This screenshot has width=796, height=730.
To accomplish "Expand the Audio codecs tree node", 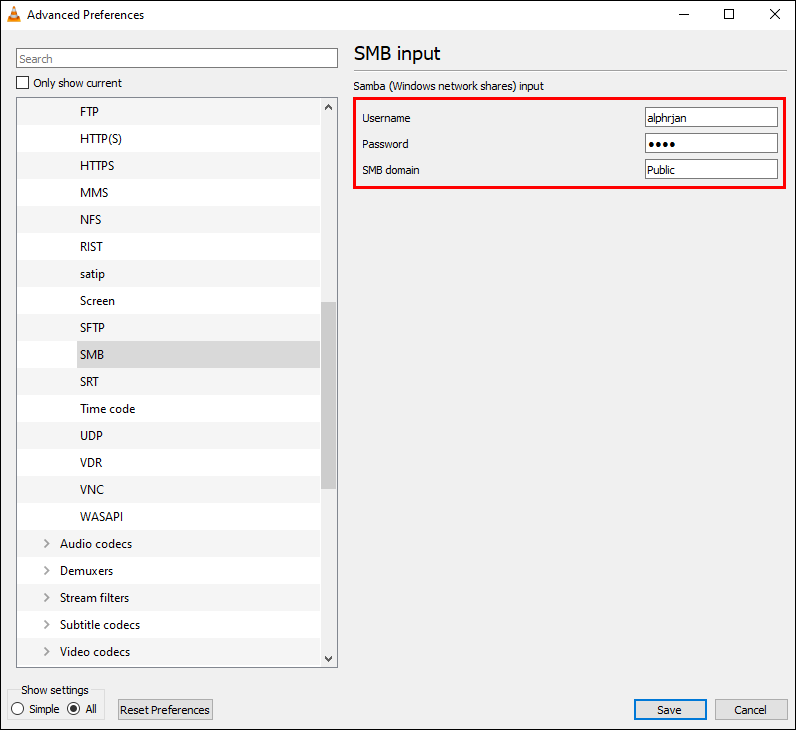I will pyautogui.click(x=47, y=544).
